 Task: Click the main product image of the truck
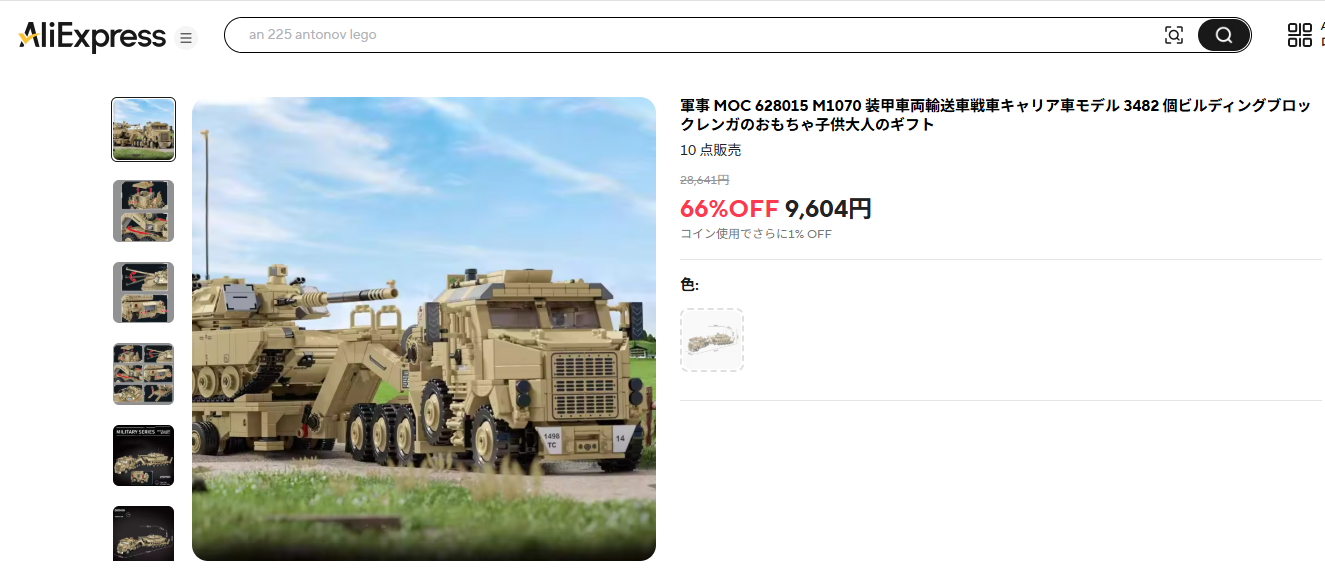pos(424,329)
